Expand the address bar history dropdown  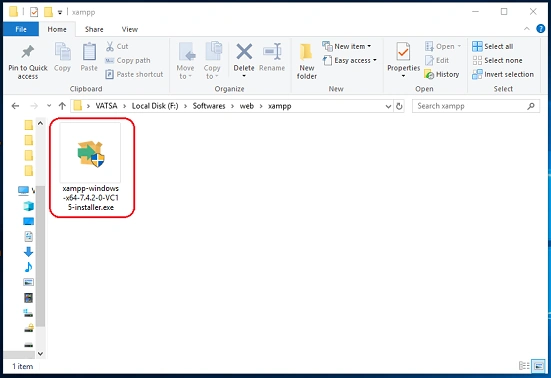pos(388,106)
